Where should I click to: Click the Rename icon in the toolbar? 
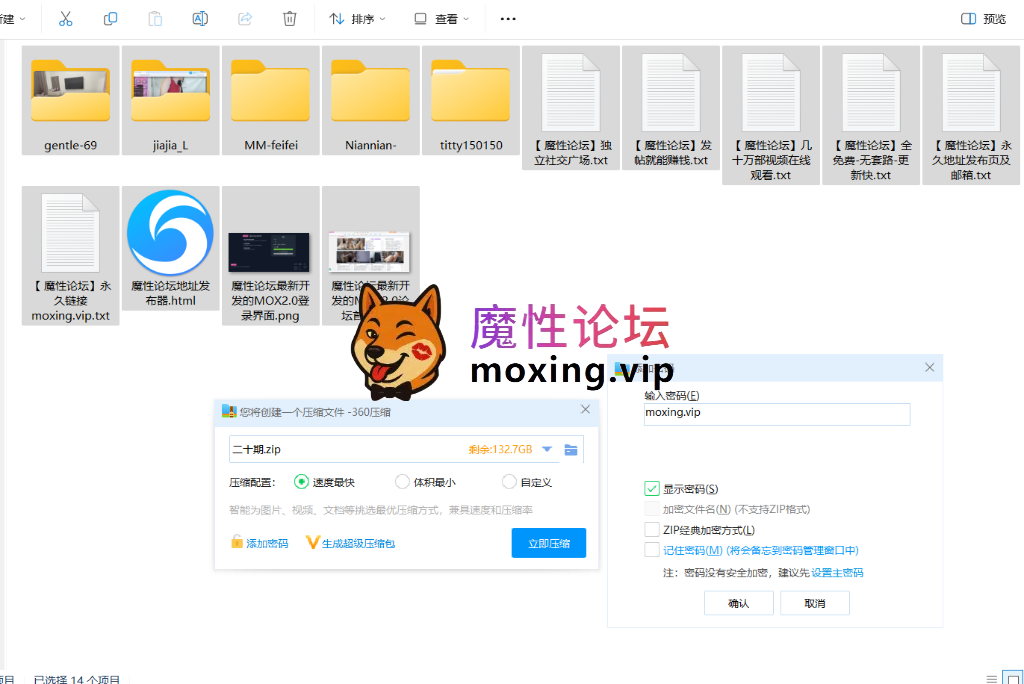pos(199,18)
